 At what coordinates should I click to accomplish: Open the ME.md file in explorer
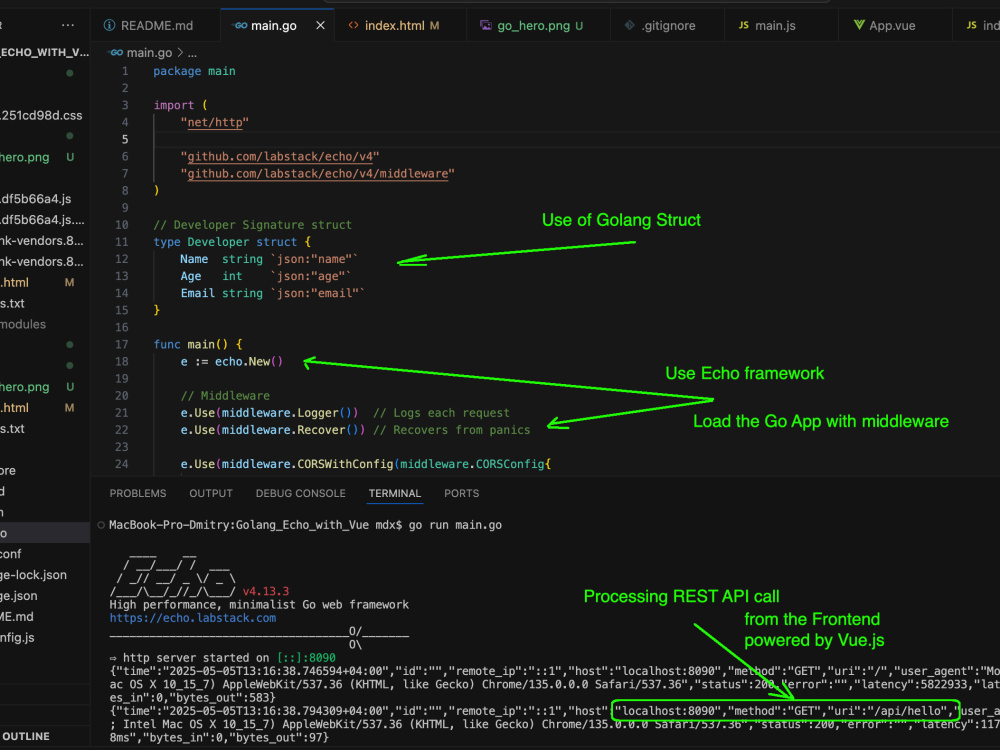[17, 617]
